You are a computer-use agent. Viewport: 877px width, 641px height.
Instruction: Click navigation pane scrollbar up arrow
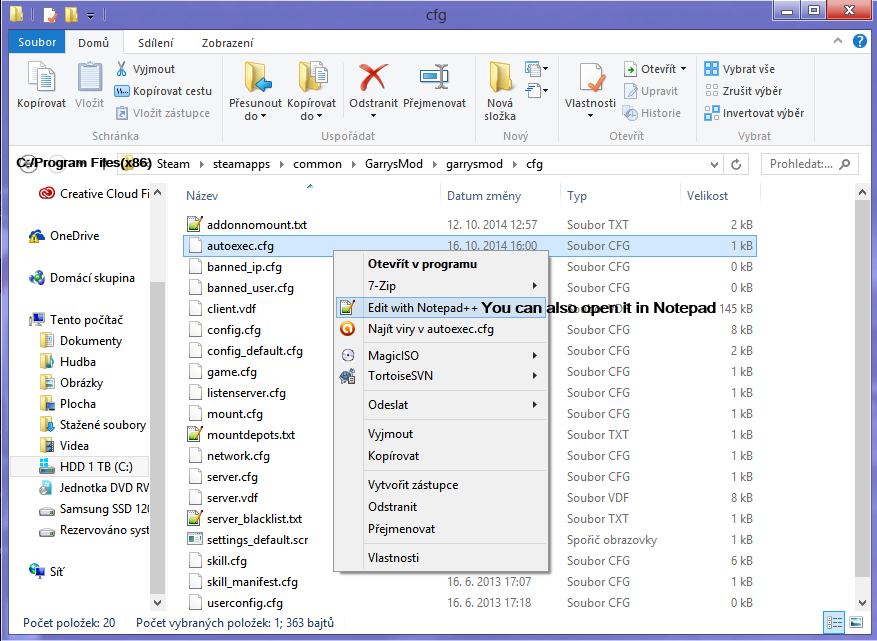157,193
